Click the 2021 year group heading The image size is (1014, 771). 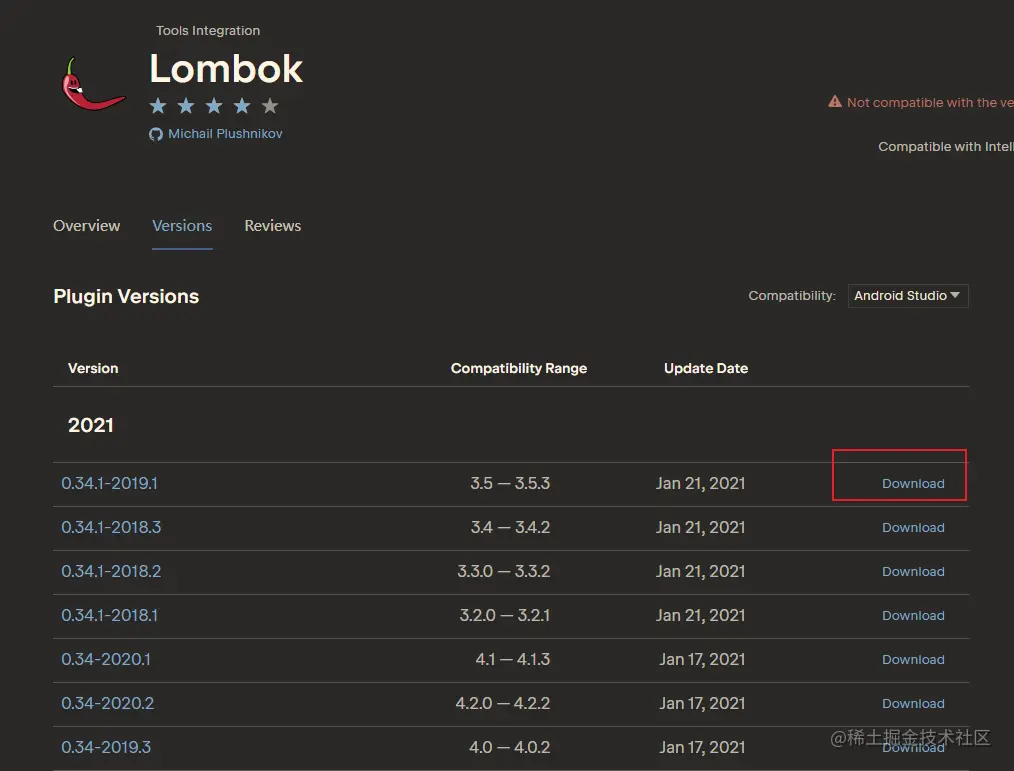click(91, 425)
